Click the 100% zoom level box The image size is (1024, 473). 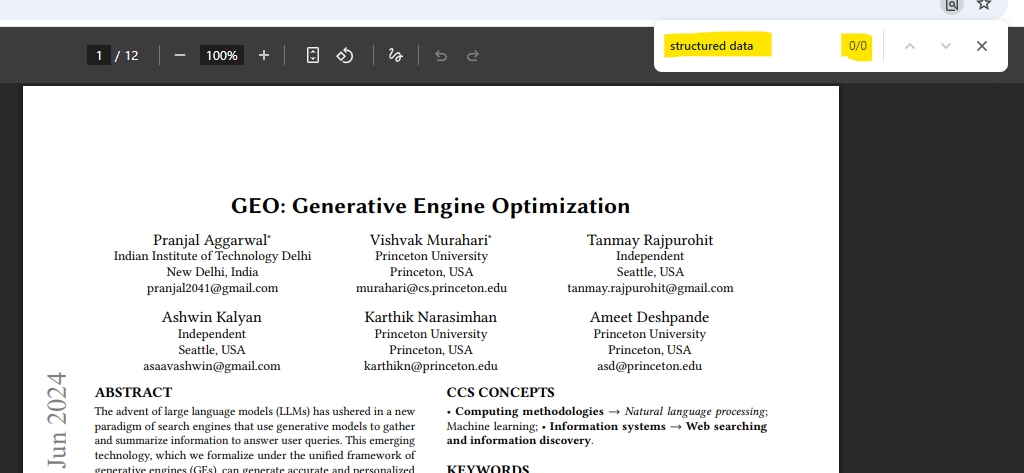221,55
